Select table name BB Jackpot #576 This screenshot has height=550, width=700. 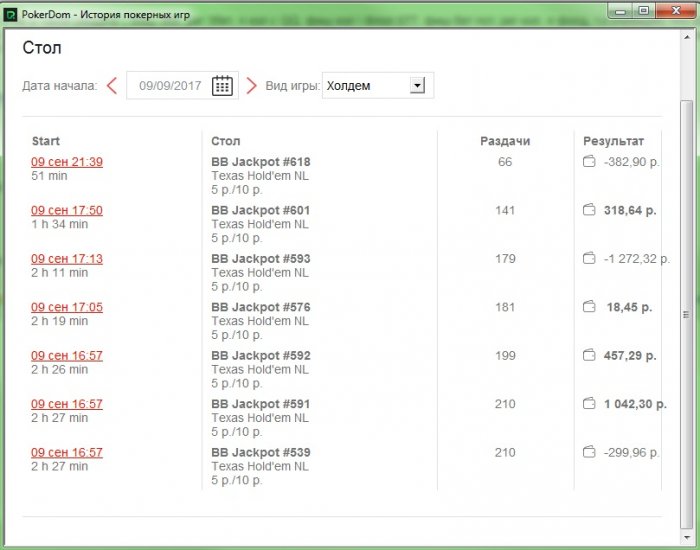click(x=261, y=307)
